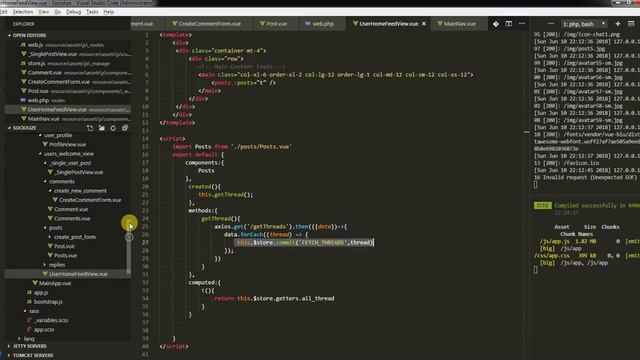
Task: Open the Go menu
Action: [x=58, y=12]
